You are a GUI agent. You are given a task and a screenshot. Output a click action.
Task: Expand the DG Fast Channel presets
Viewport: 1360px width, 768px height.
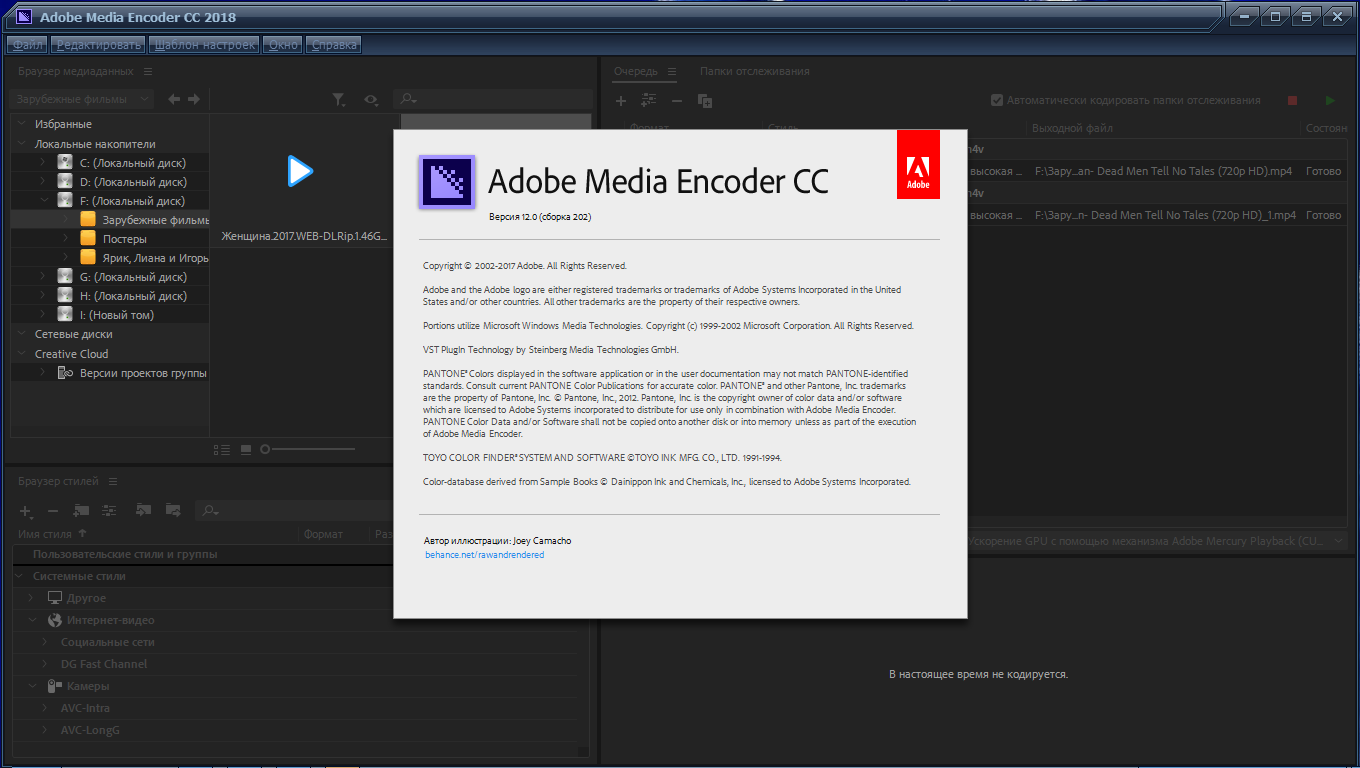45,664
